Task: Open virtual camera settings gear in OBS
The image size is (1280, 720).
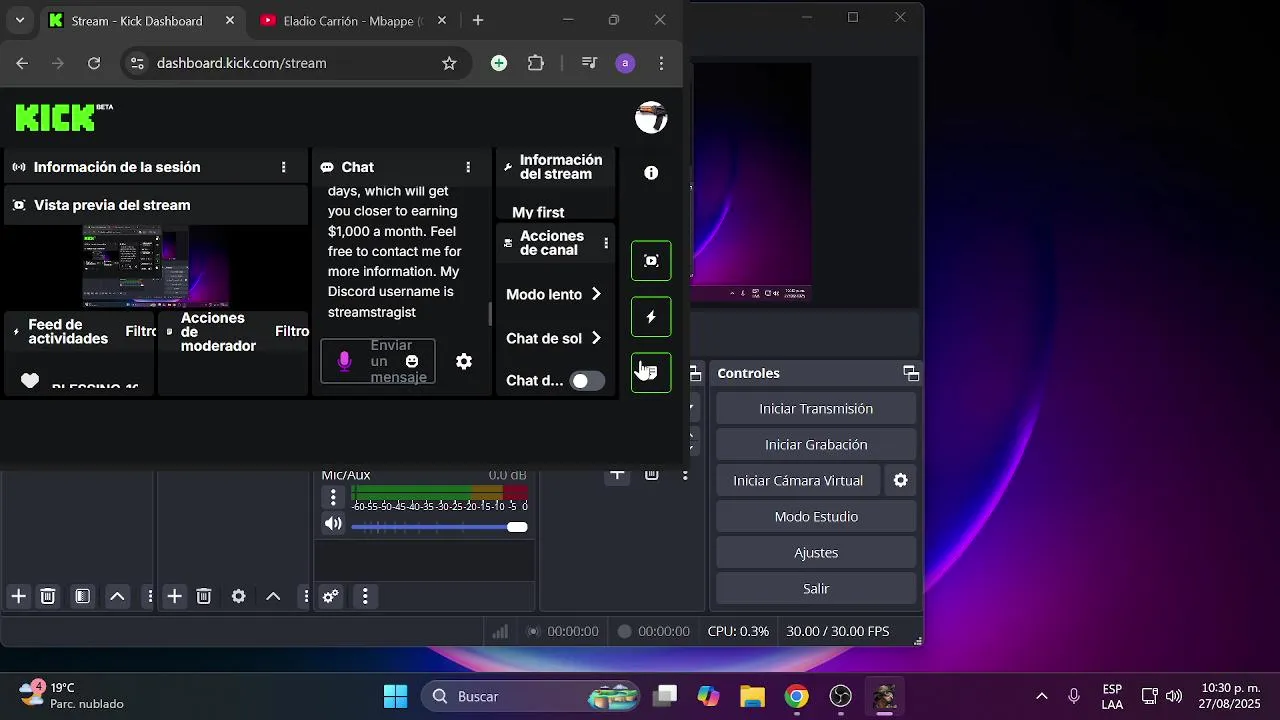Action: coord(901,481)
